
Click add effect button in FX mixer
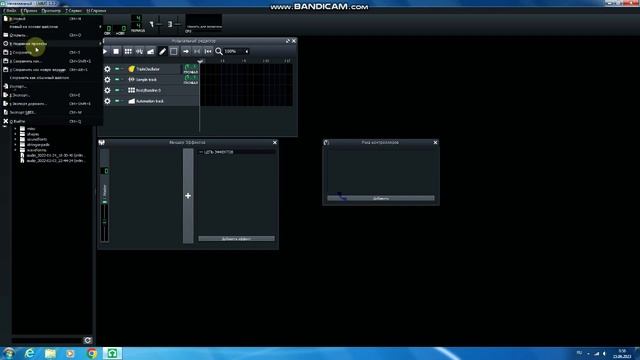(236, 239)
